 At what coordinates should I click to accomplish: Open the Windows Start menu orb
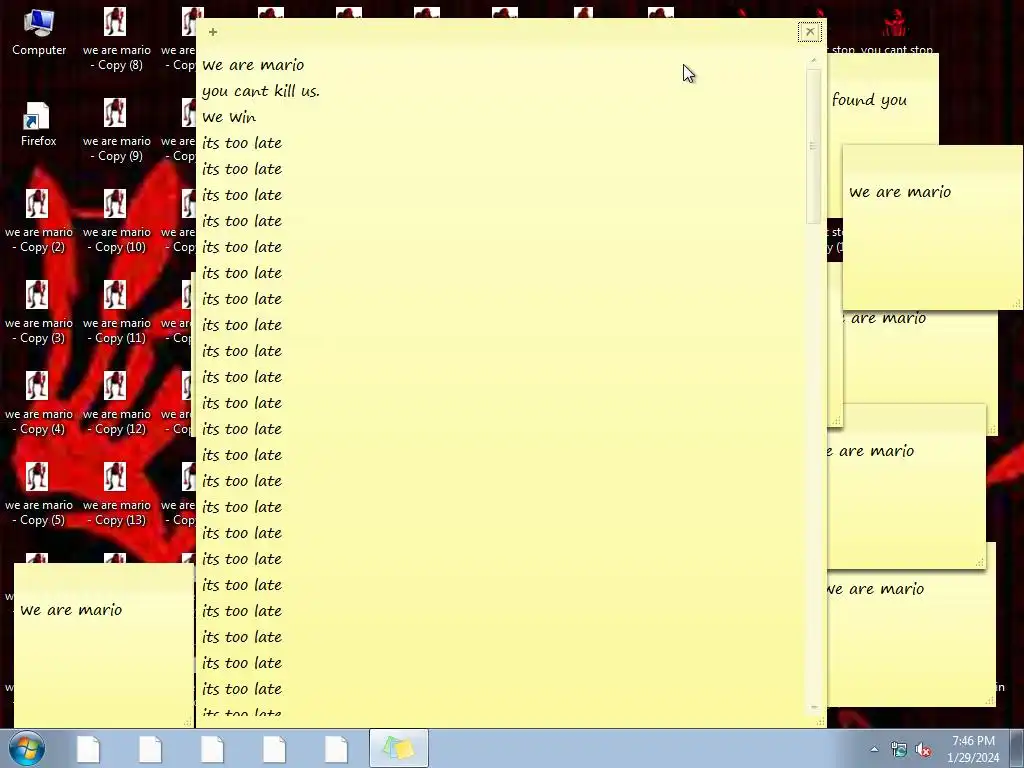pos(27,749)
